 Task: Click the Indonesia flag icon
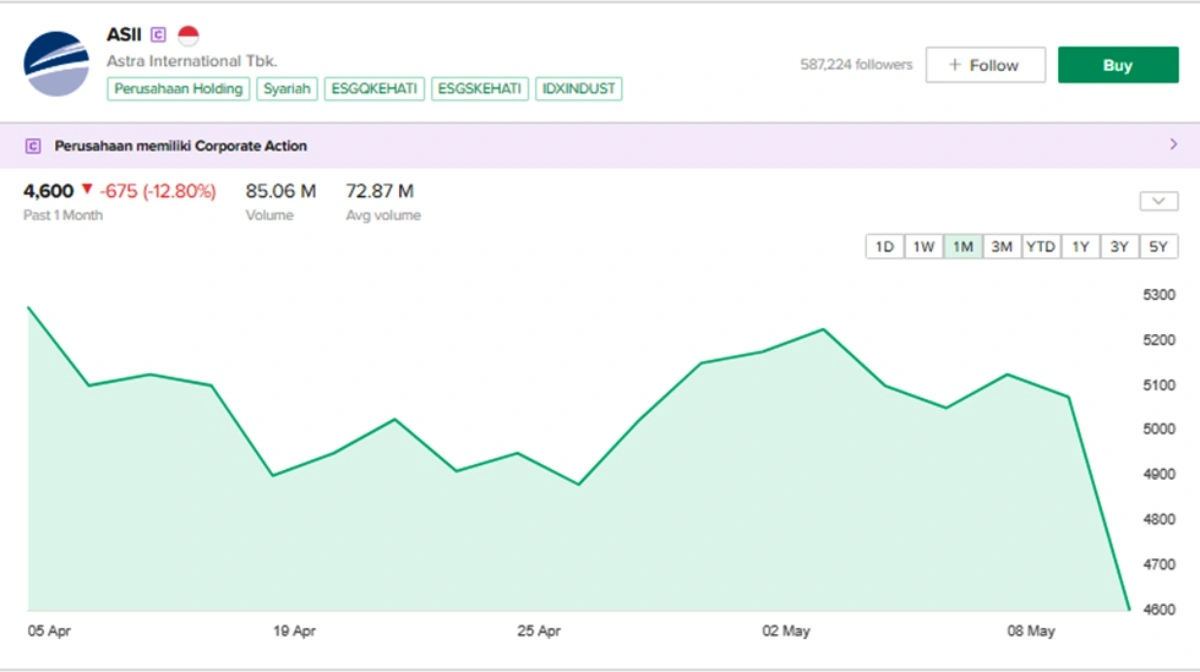188,36
